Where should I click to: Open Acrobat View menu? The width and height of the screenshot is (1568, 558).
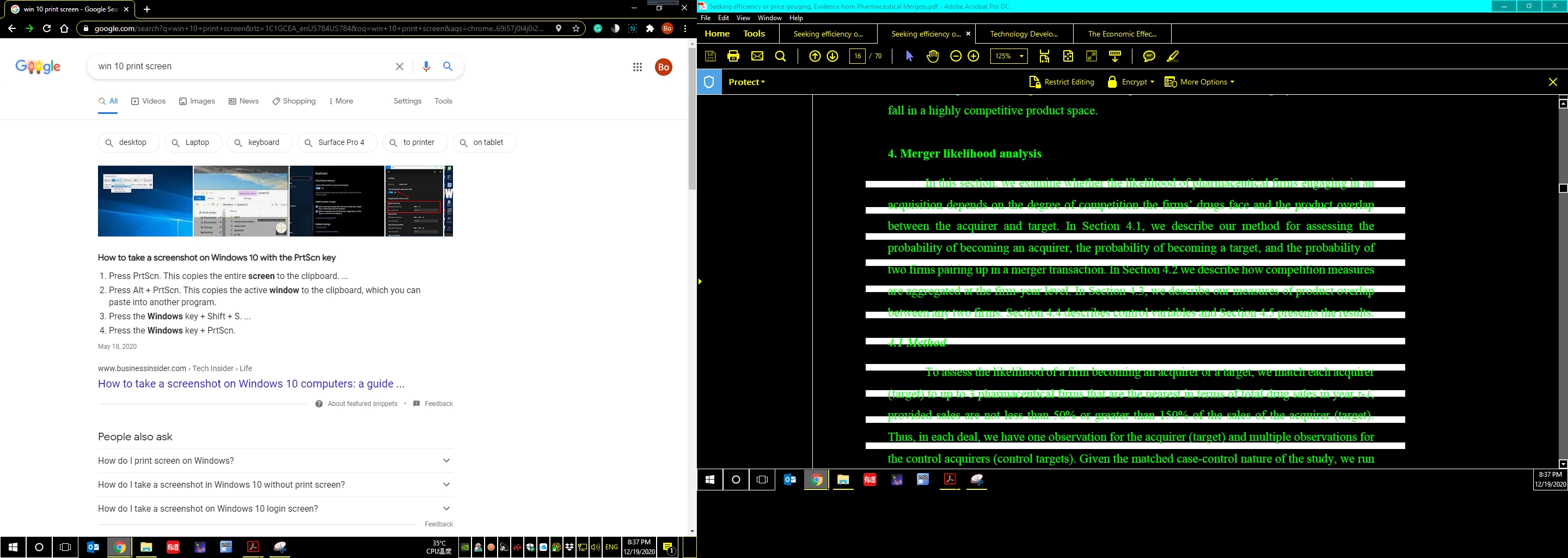pos(743,17)
